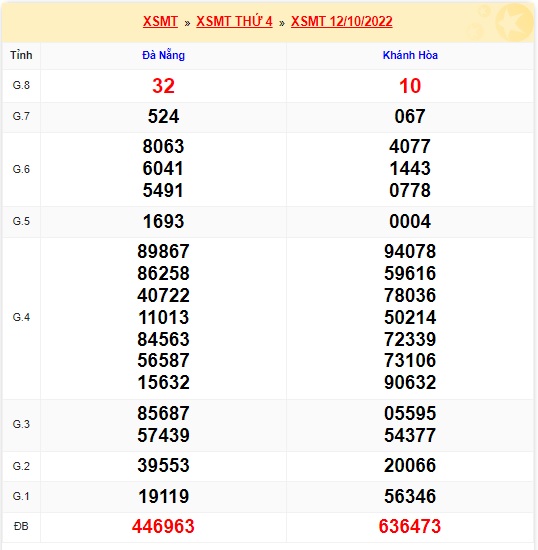Screen dimensions: 538x550
Task: Select the G.2 row label
Action: tap(21, 466)
